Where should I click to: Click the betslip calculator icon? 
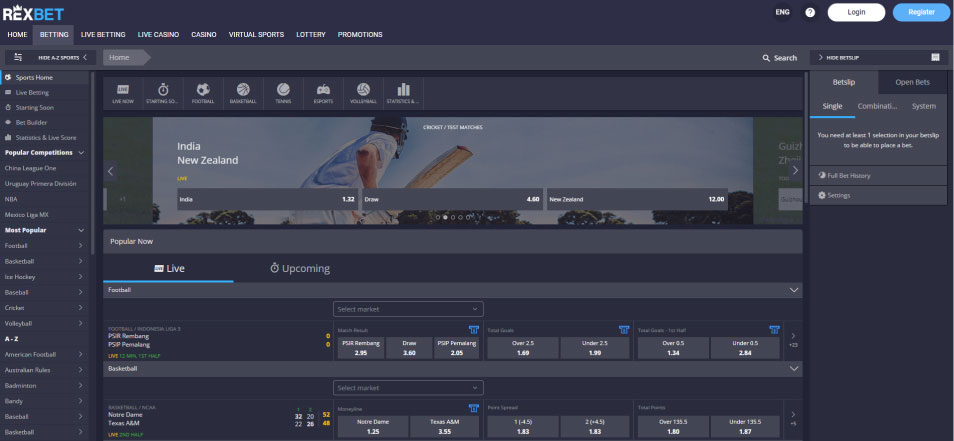coord(935,57)
